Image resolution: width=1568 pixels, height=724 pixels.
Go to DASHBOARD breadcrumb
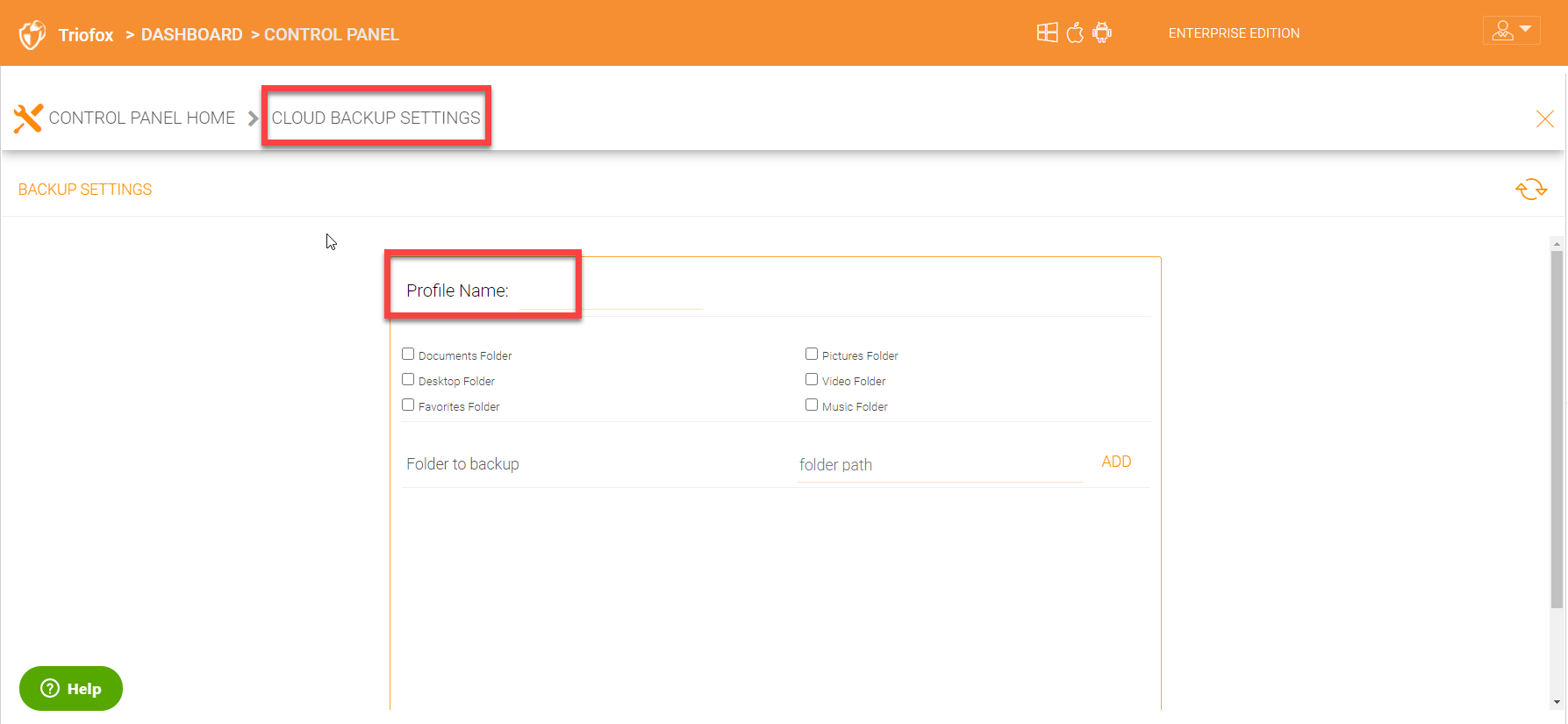[191, 34]
